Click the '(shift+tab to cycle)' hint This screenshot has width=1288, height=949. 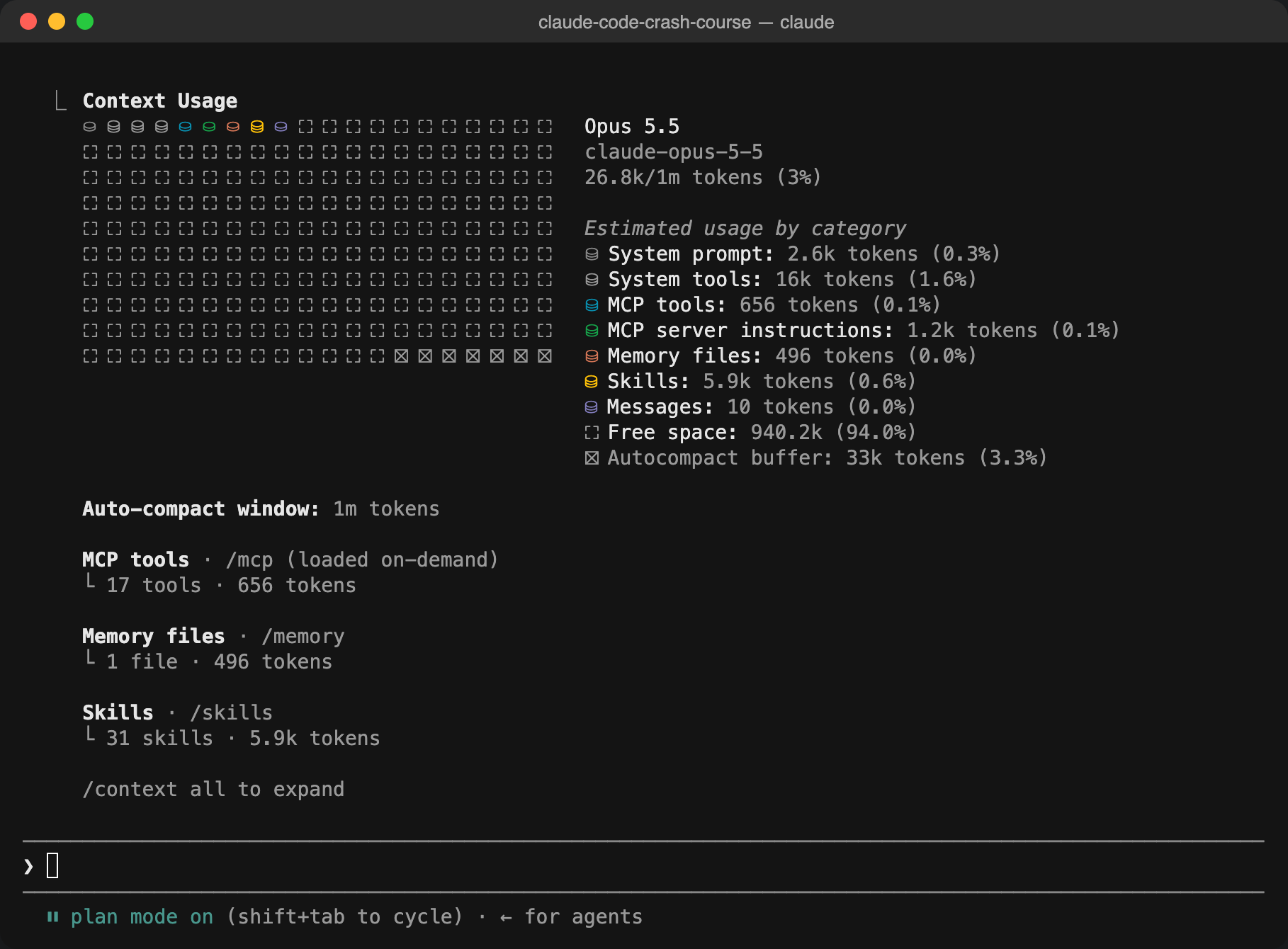(345, 917)
